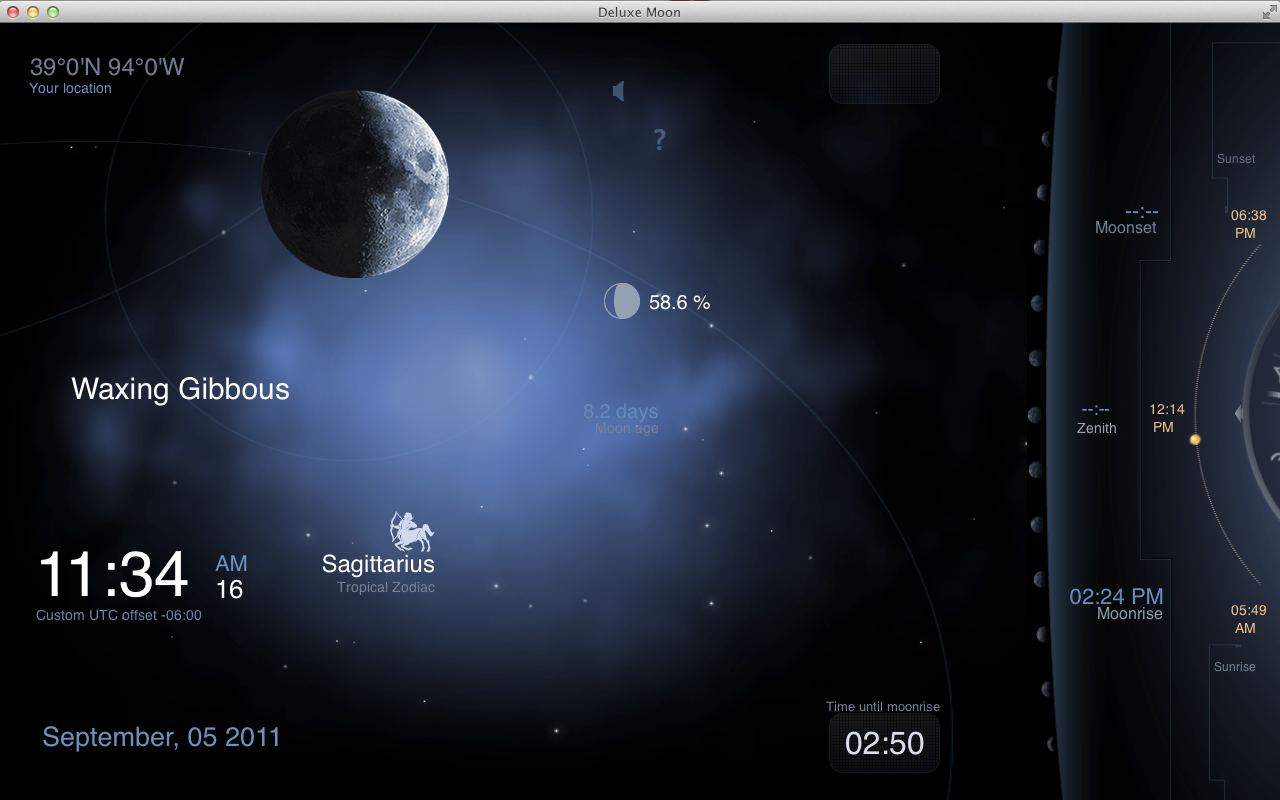Image resolution: width=1280 pixels, height=800 pixels.
Task: Click the moon illumination phase icon
Action: click(x=622, y=301)
